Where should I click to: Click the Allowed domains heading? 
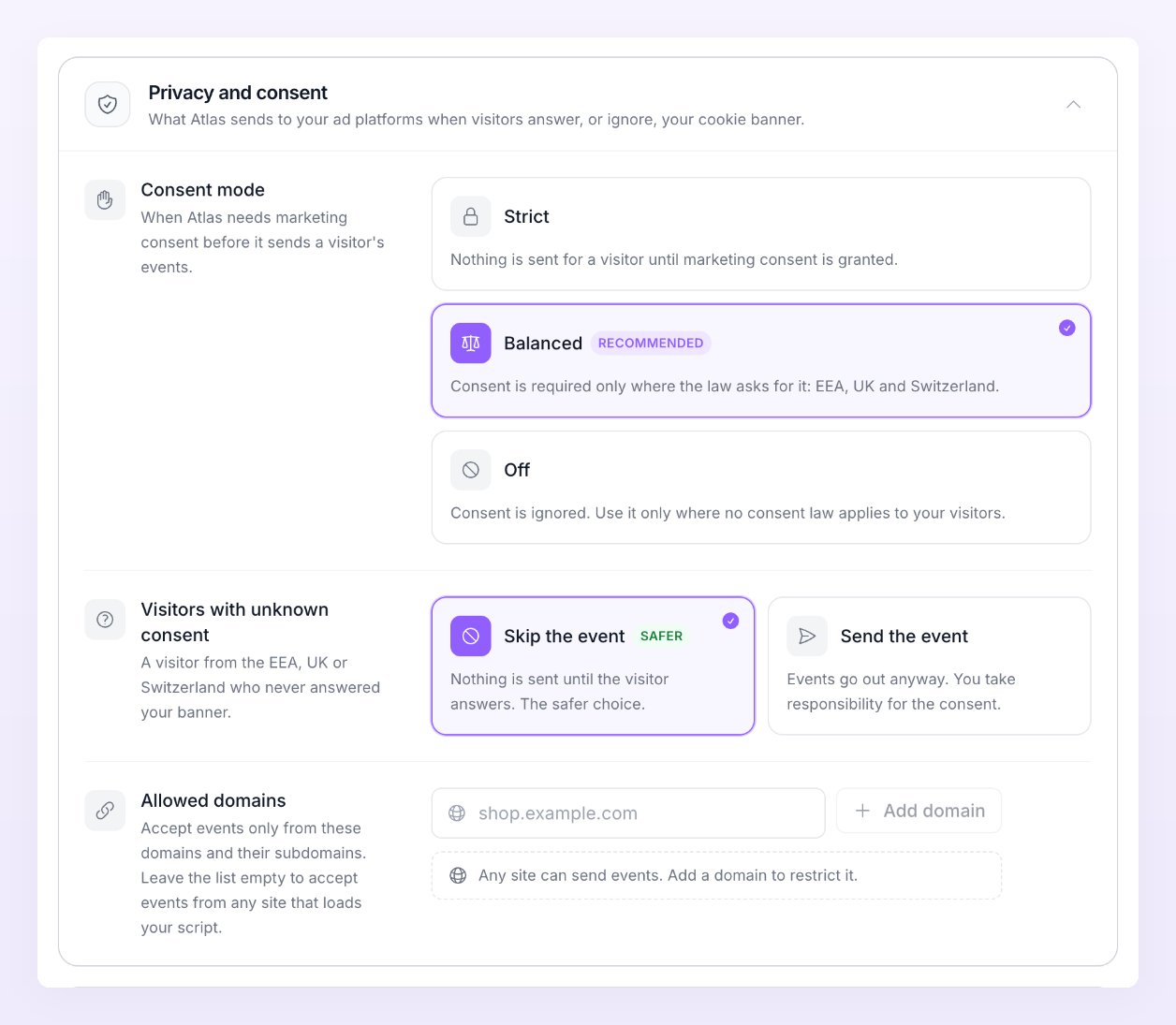pos(213,800)
